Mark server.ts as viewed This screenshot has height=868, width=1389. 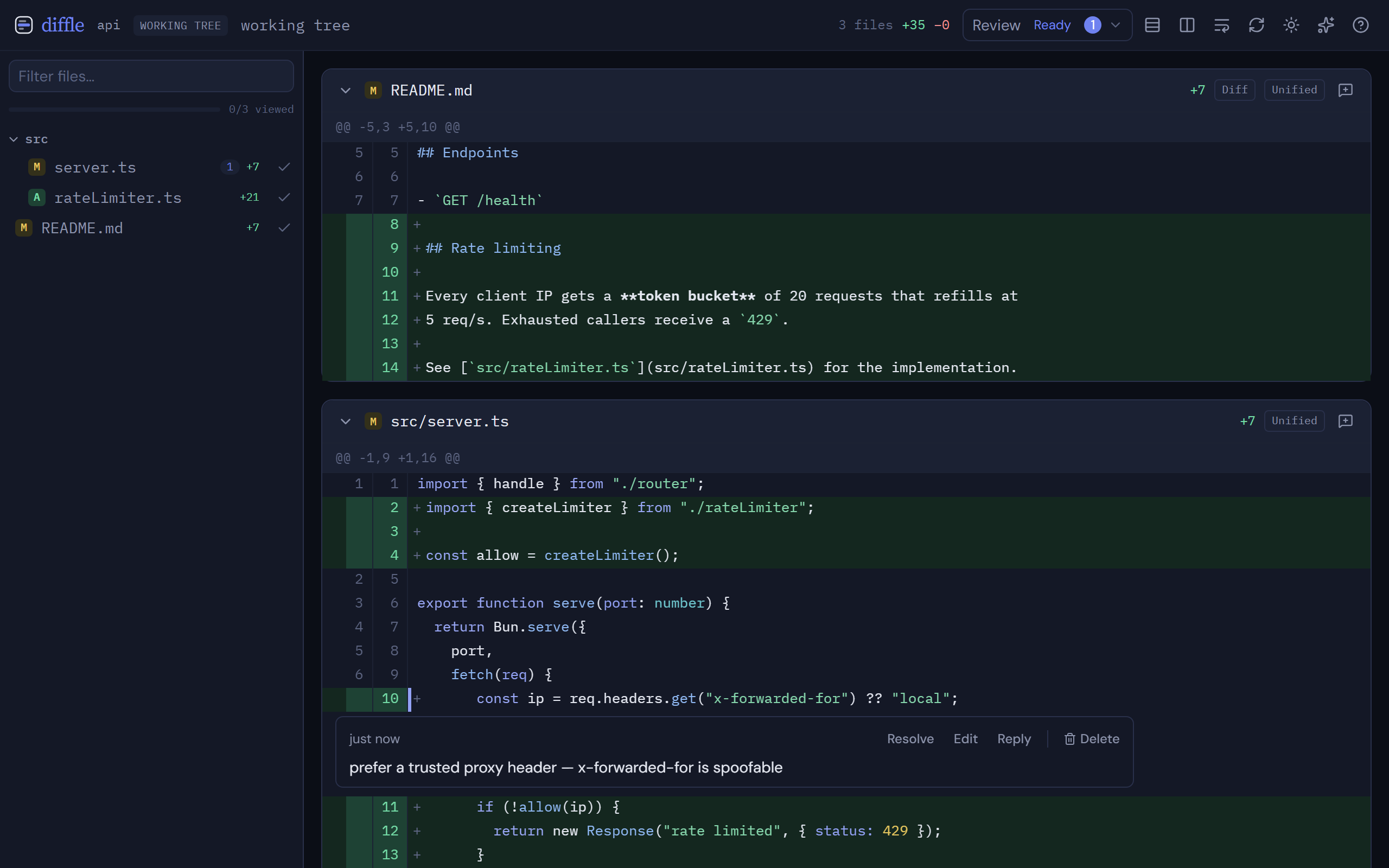[284, 167]
